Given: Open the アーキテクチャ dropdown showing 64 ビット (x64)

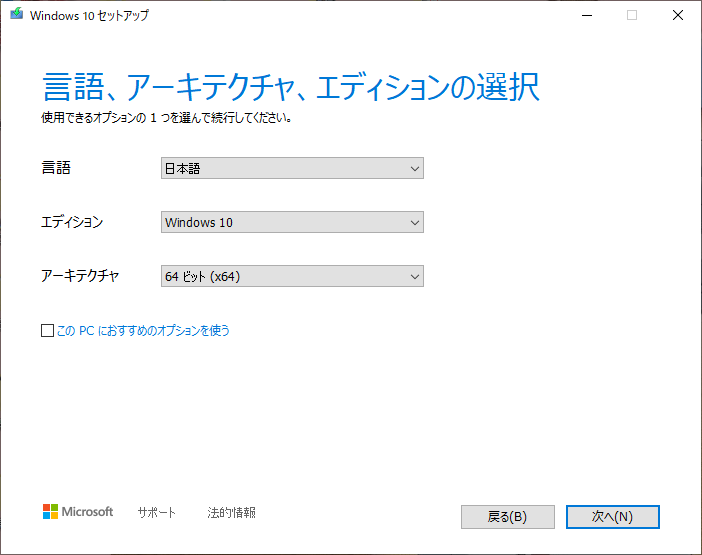Looking at the screenshot, I should [x=292, y=276].
